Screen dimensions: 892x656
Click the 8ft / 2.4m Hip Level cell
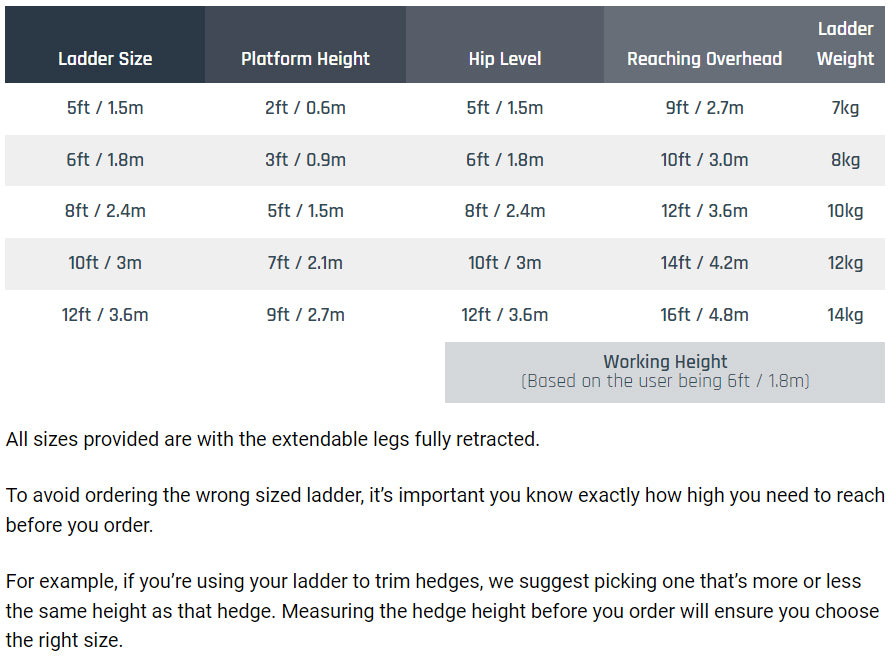pyautogui.click(x=505, y=211)
